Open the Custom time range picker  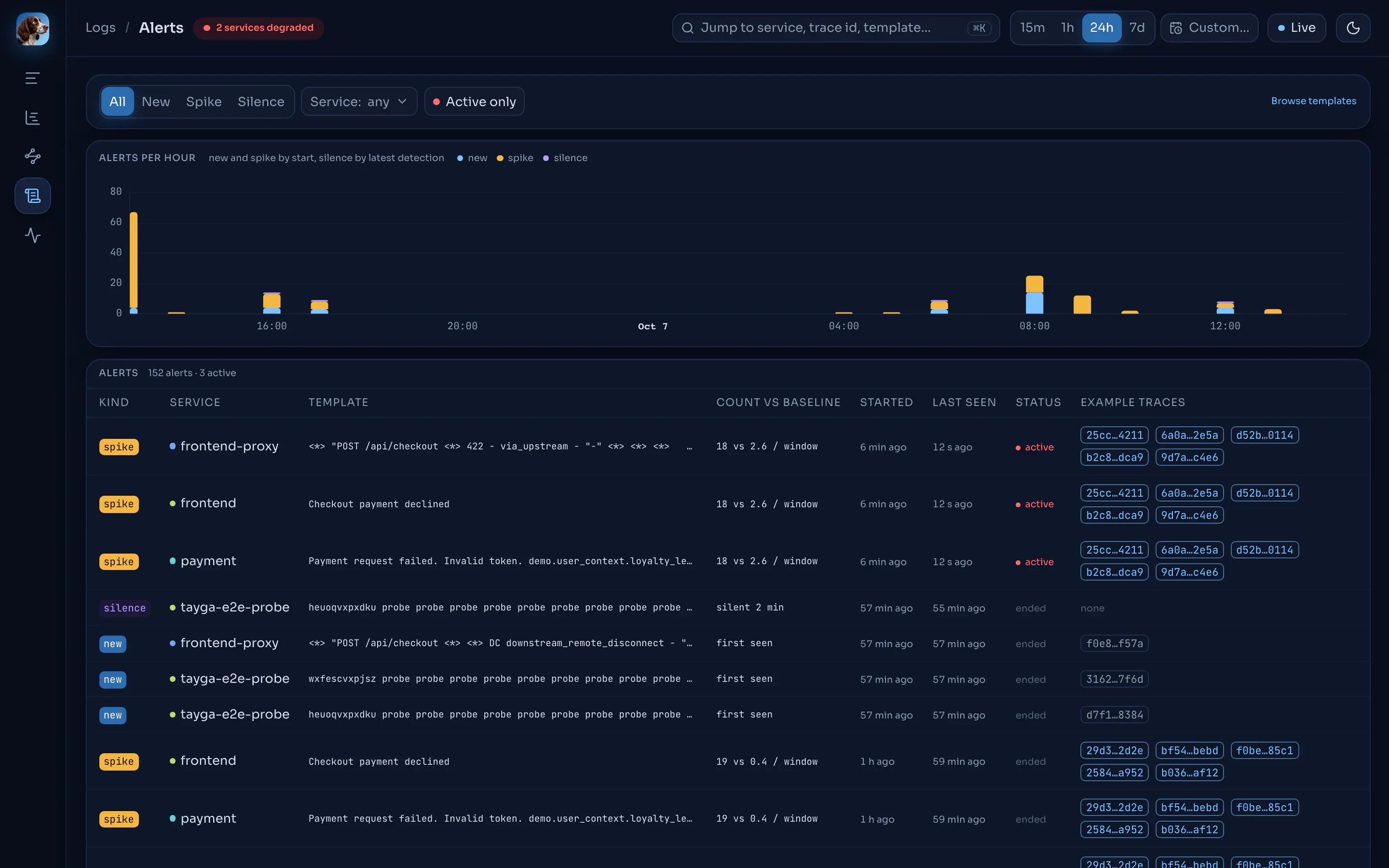(1210, 28)
